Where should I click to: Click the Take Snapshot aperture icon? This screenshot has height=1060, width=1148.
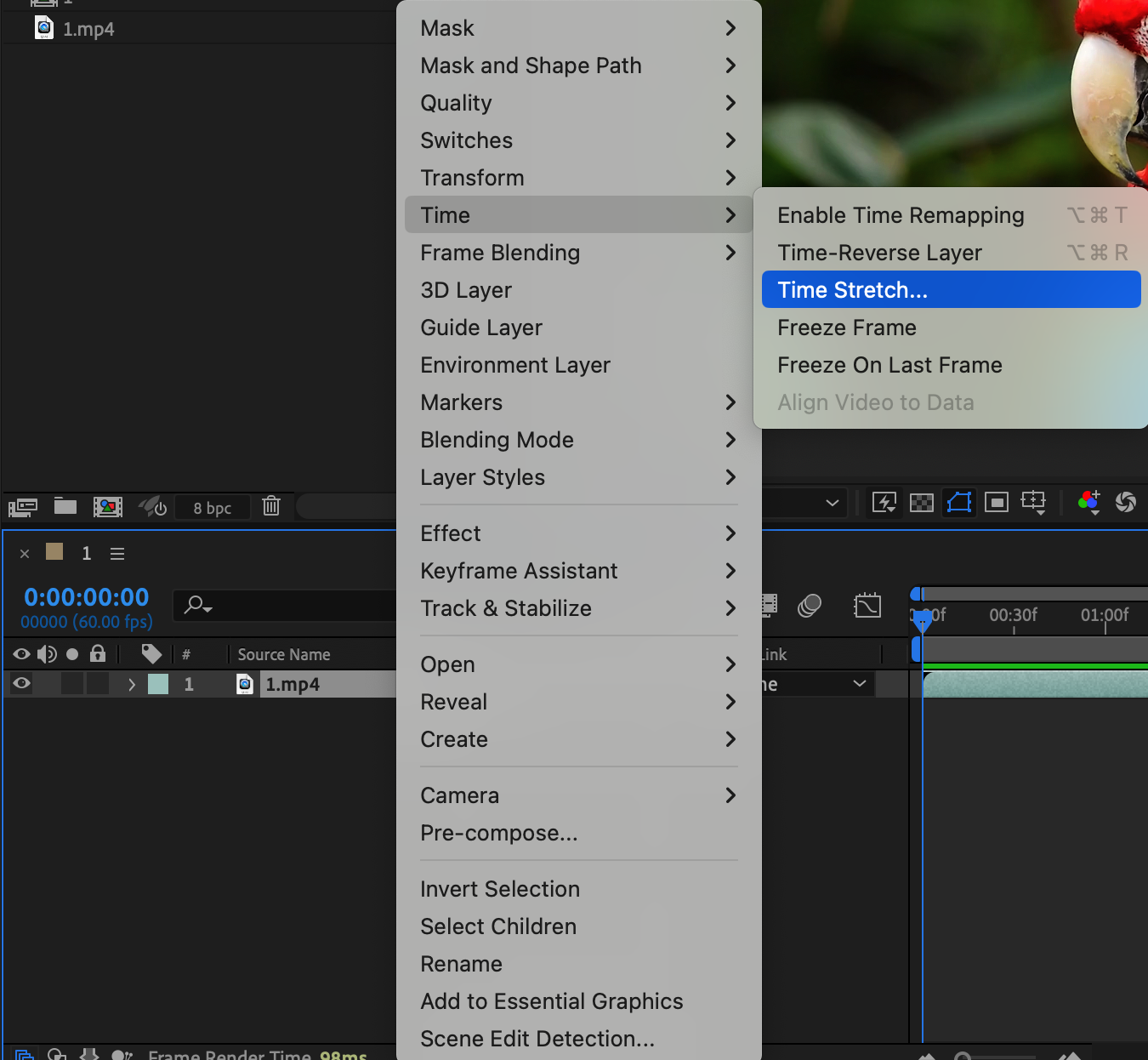[1125, 502]
